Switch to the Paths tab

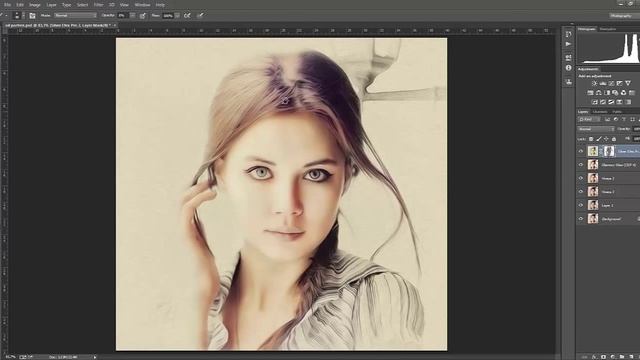pyautogui.click(x=617, y=111)
